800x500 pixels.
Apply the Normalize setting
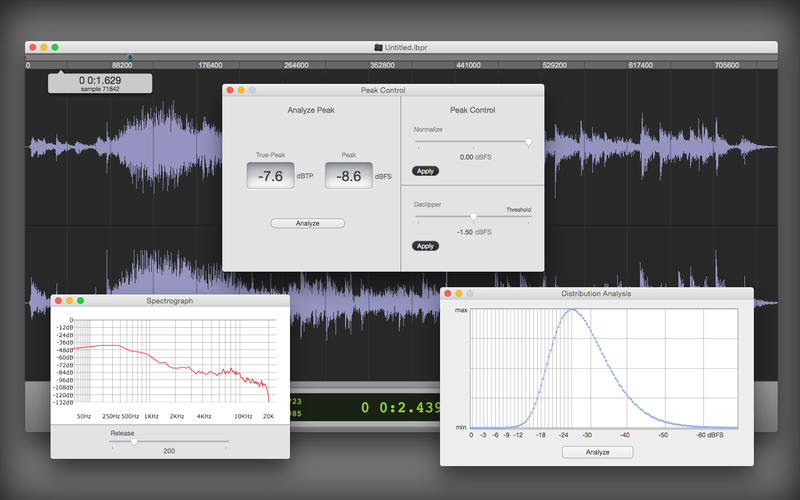425,171
